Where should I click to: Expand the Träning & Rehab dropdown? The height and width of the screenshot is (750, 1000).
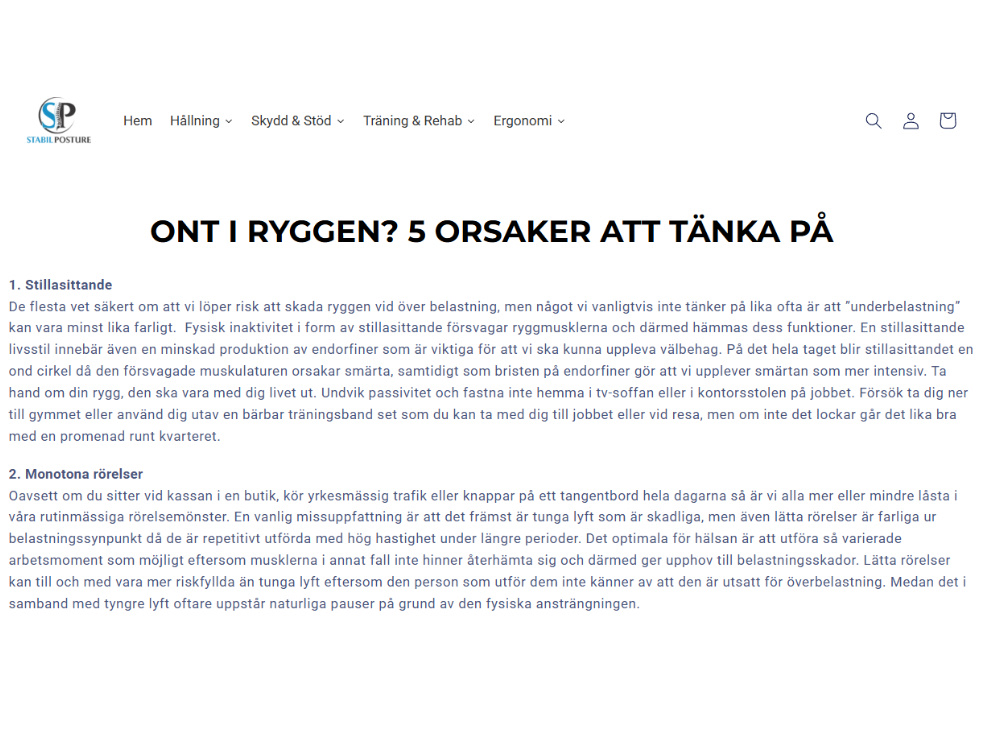(x=419, y=121)
